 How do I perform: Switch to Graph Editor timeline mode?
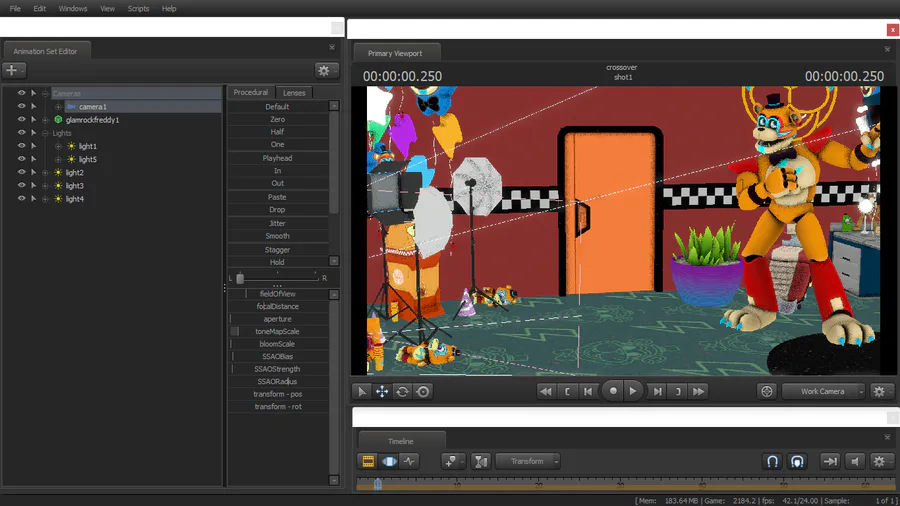point(409,461)
